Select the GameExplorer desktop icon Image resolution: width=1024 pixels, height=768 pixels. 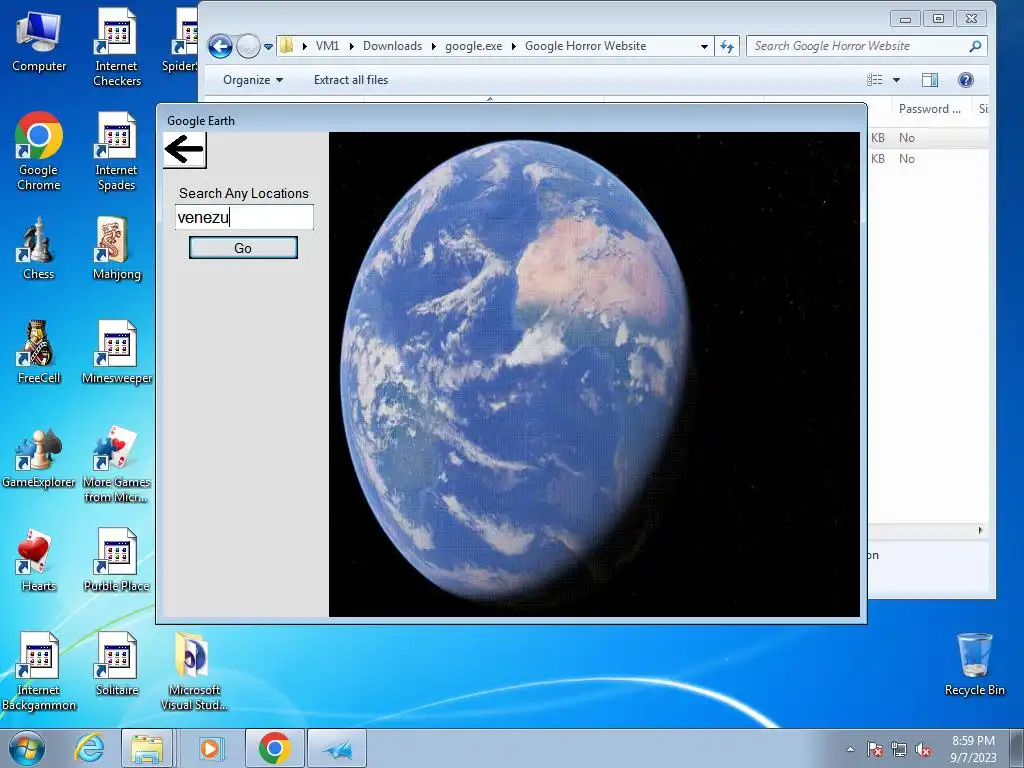39,457
